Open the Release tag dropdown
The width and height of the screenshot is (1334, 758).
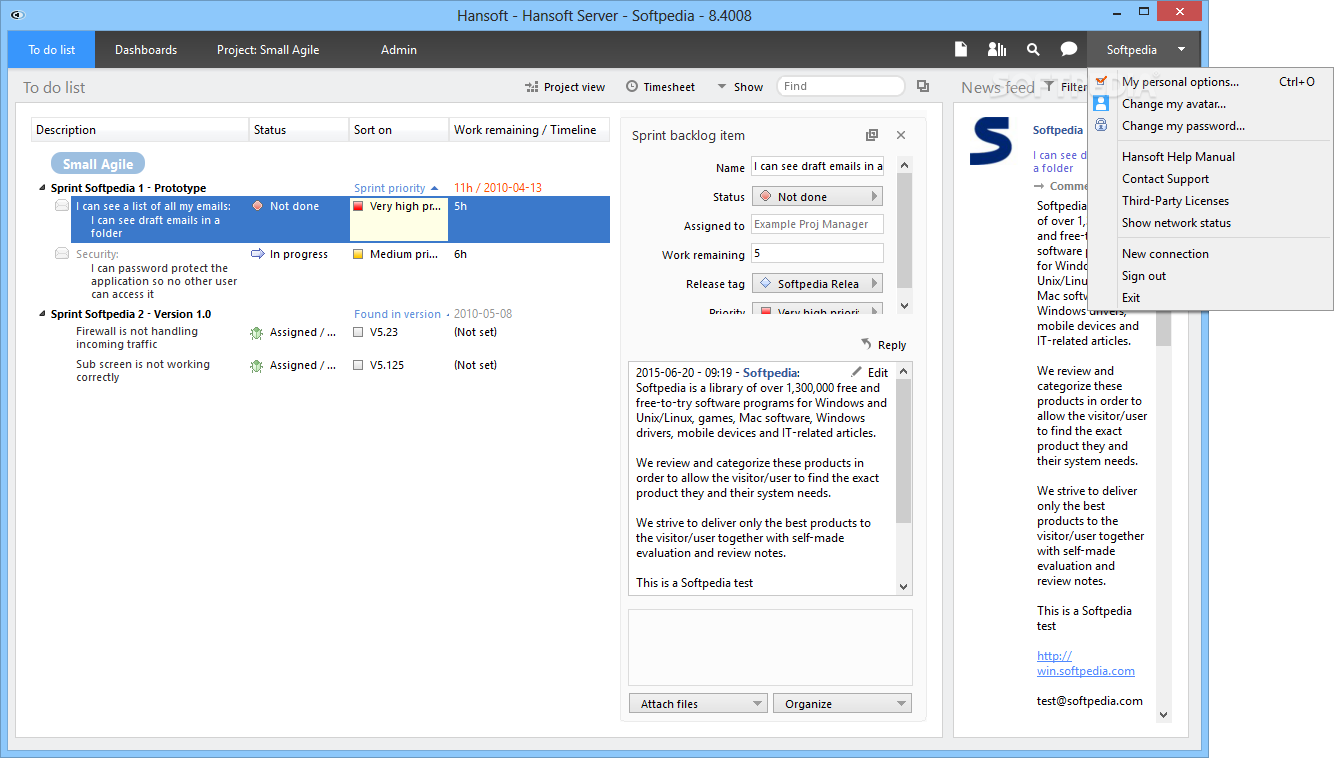pos(817,284)
